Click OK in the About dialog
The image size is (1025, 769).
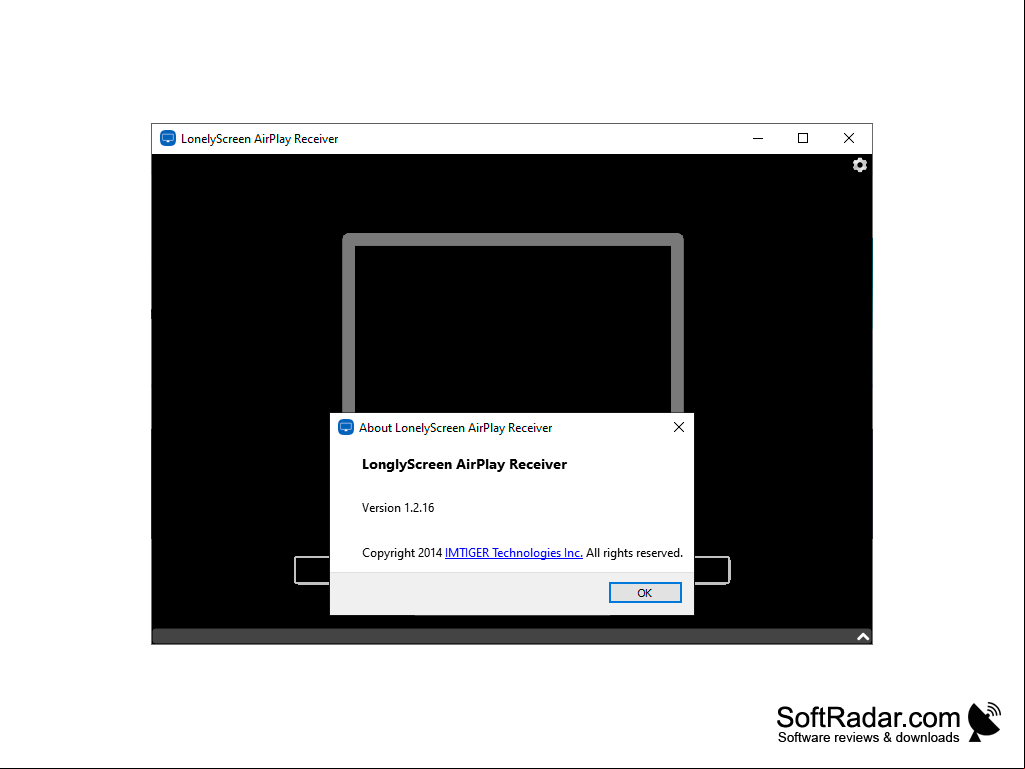coord(645,592)
